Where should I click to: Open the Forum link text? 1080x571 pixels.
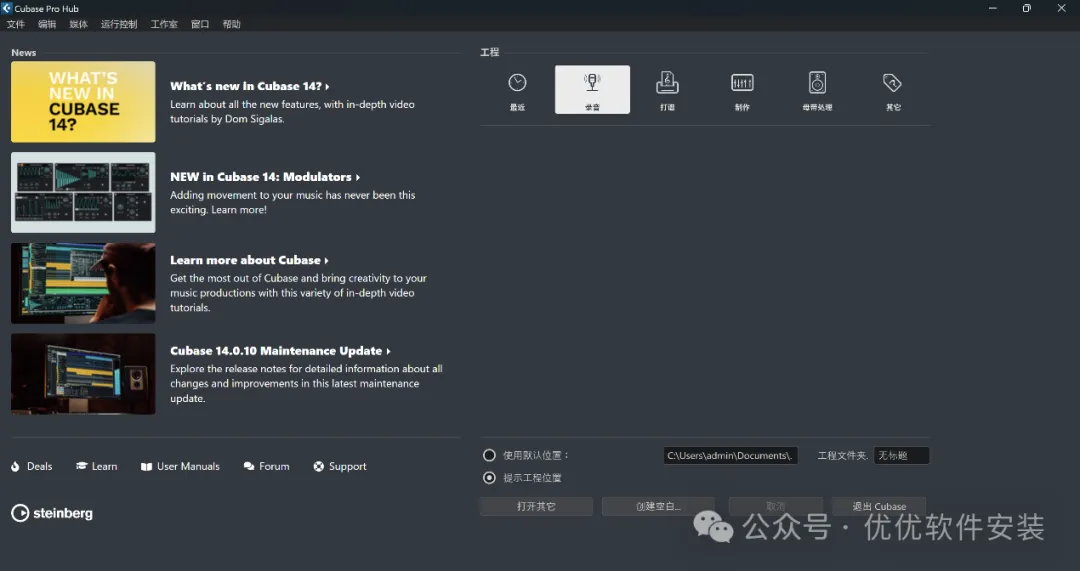pyautogui.click(x=274, y=466)
